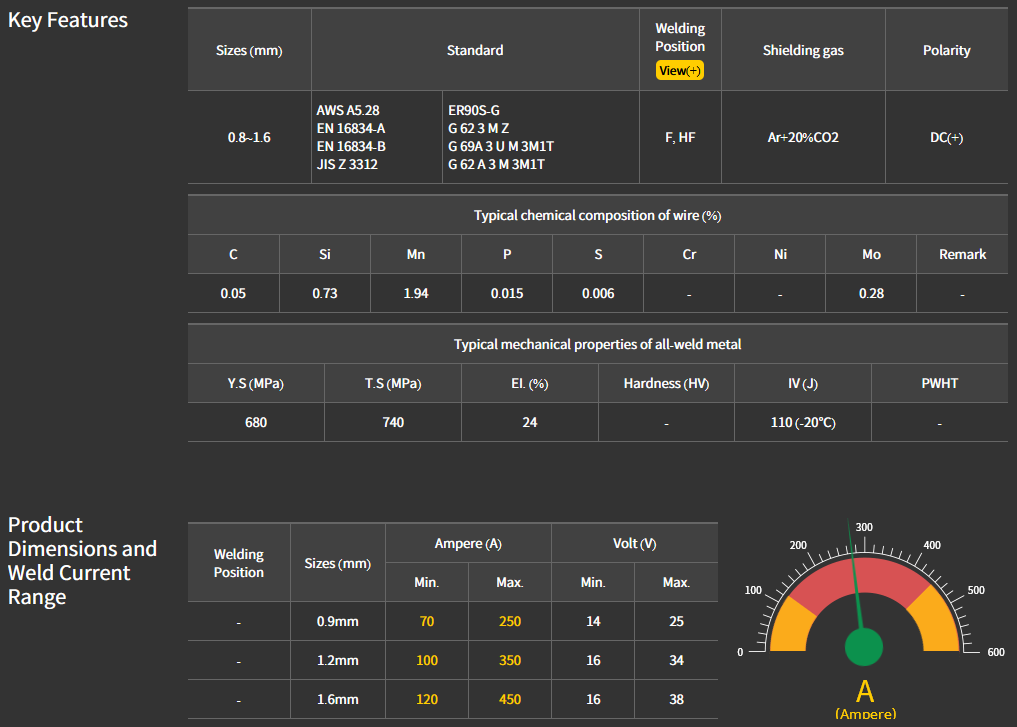Click the Key Features heading

pos(68,20)
